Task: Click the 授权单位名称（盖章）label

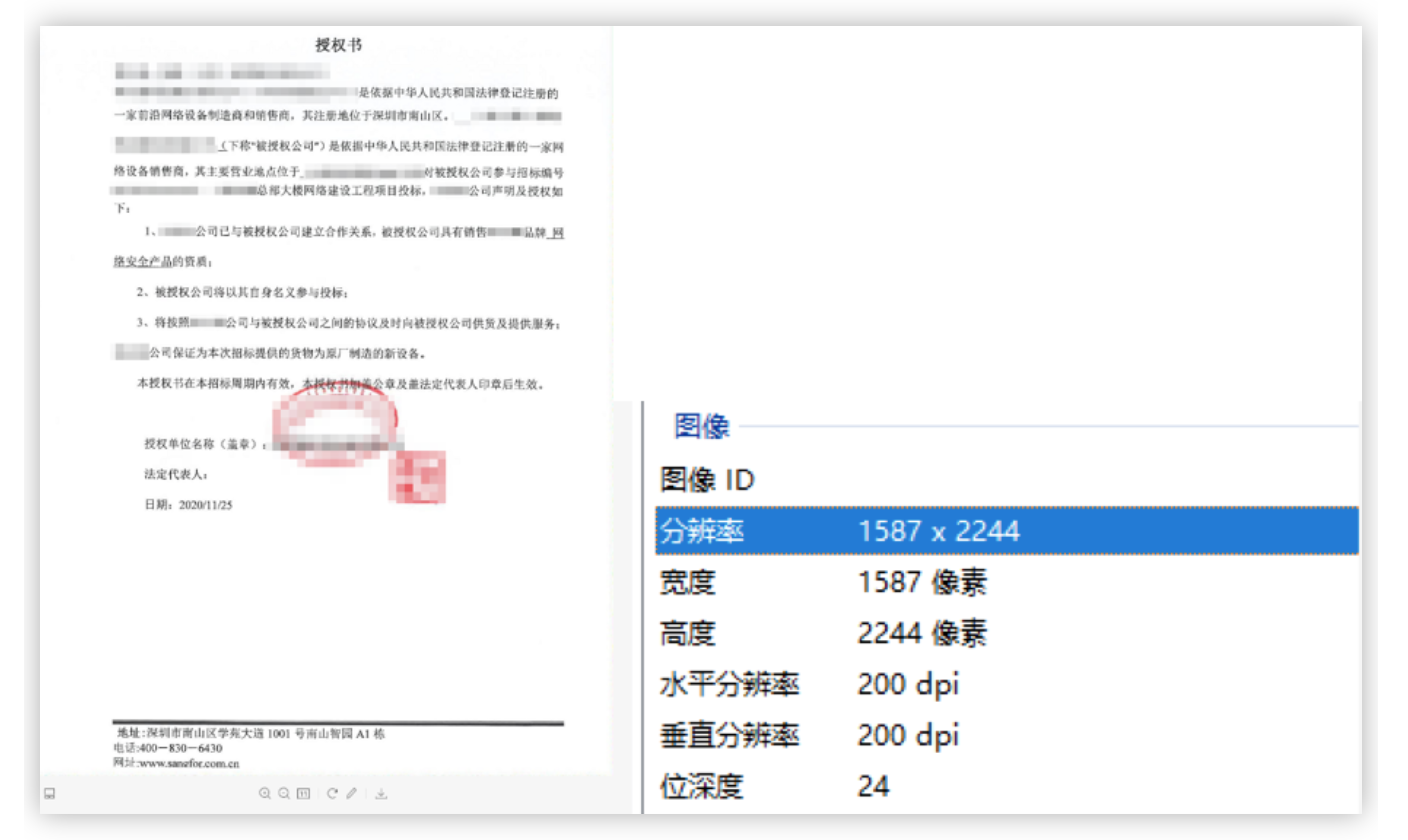Action: click(x=205, y=444)
